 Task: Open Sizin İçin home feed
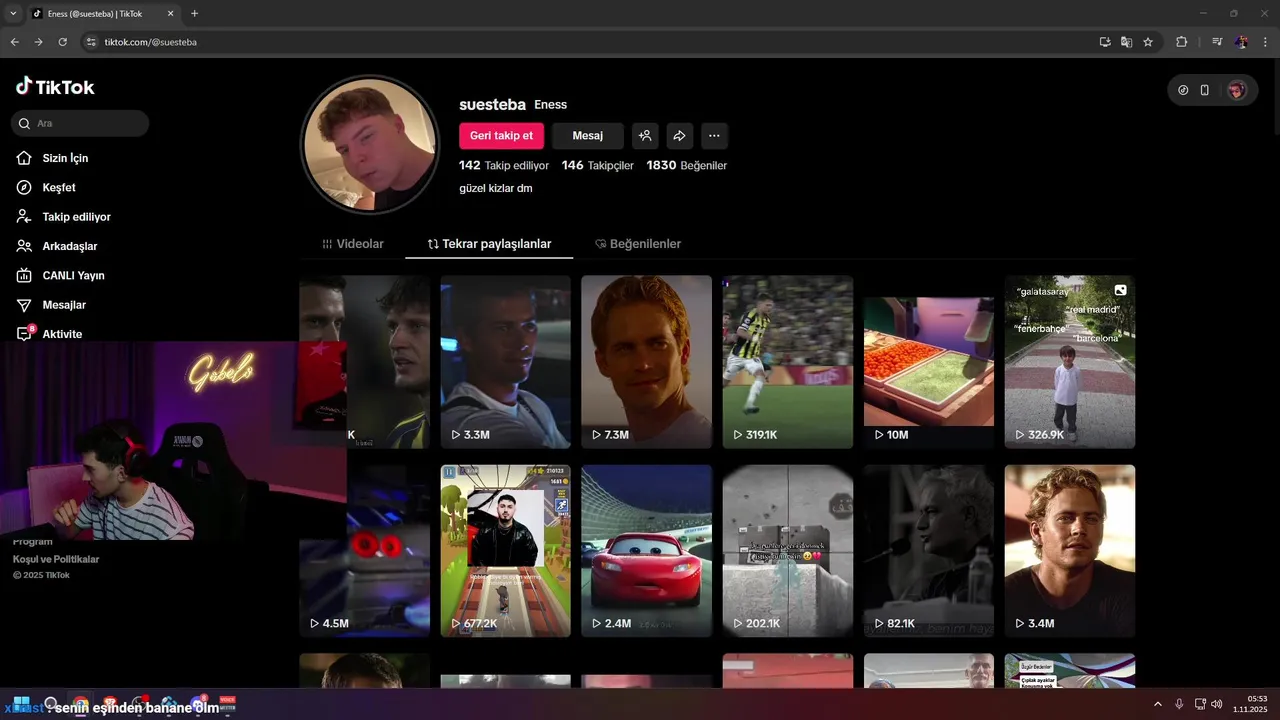(65, 158)
